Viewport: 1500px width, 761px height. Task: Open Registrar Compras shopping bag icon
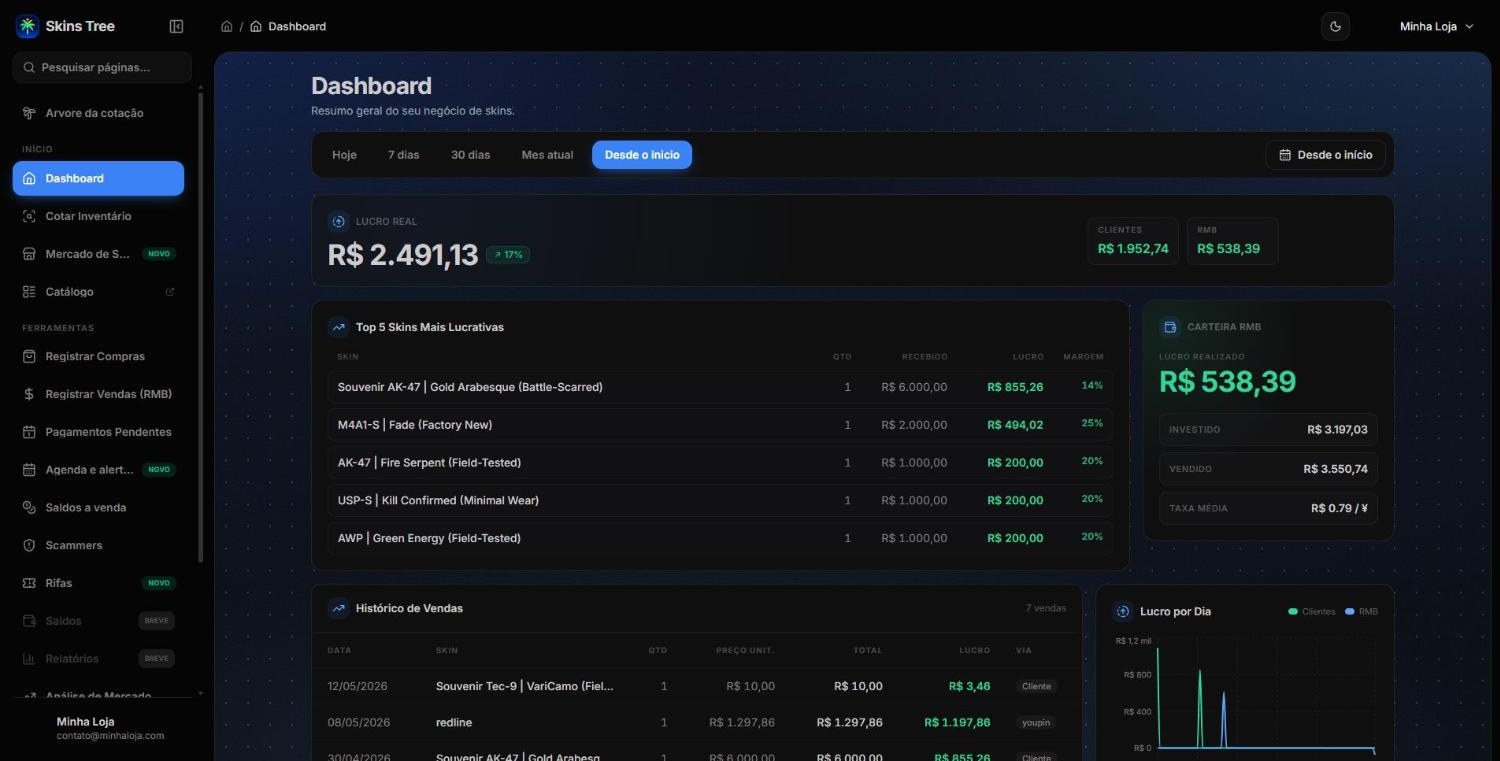coord(29,356)
